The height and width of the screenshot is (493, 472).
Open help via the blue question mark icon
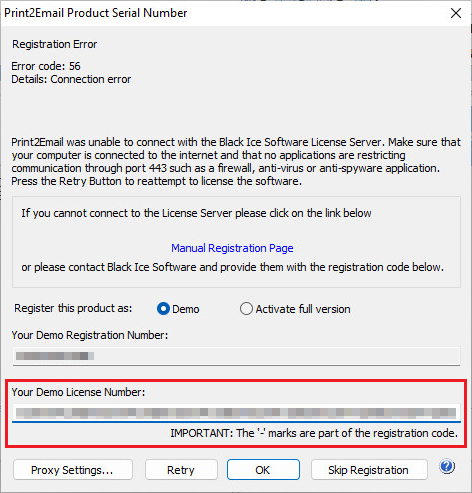[x=447, y=466]
